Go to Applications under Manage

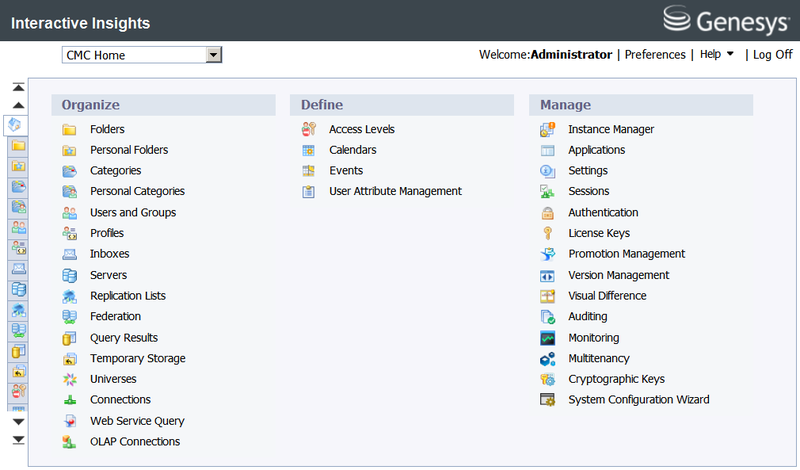point(596,150)
